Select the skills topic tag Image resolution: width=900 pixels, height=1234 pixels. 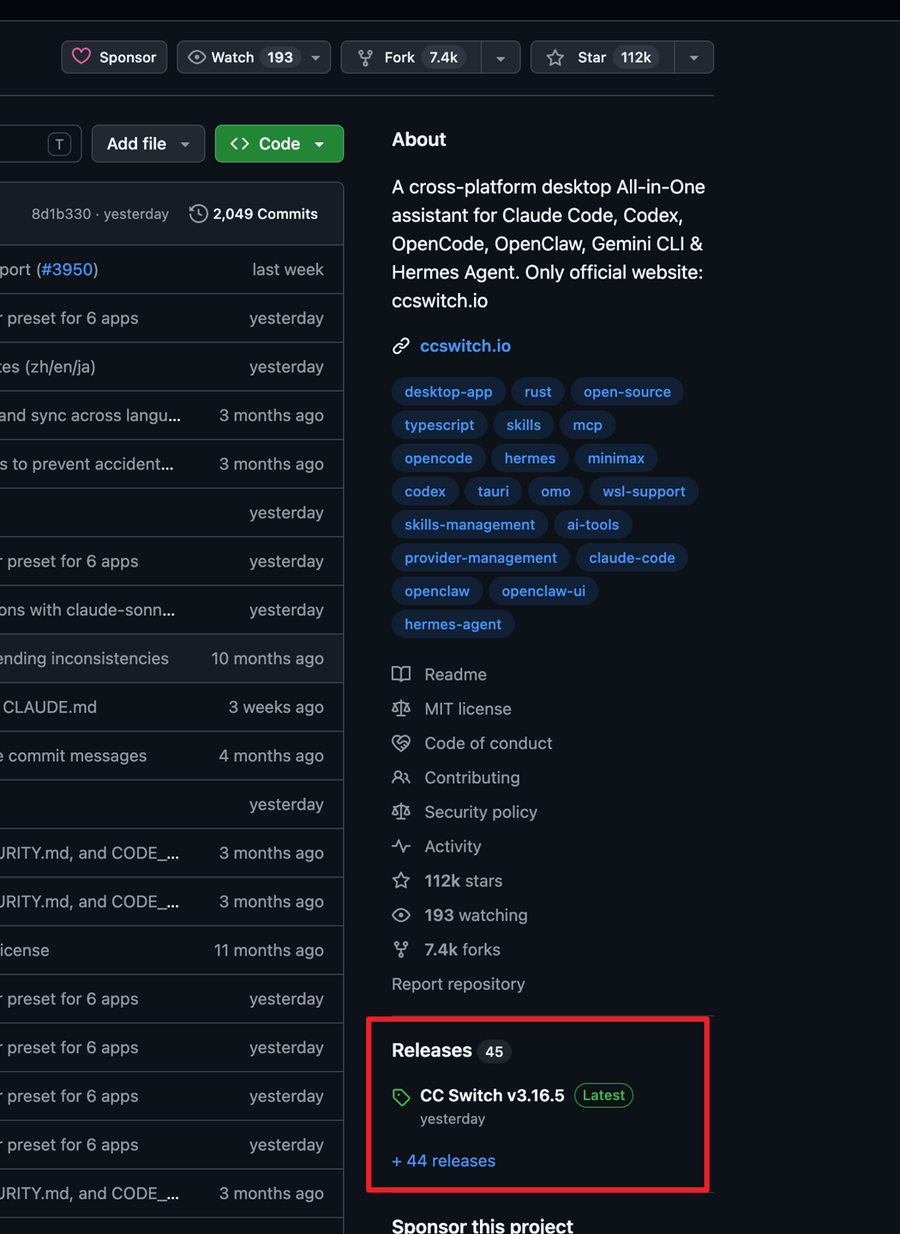pos(523,425)
